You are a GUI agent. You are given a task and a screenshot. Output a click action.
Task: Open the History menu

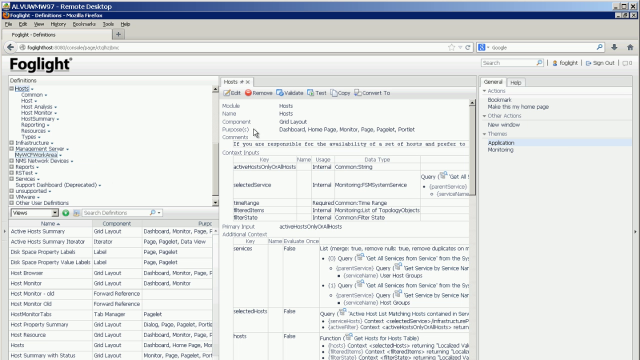pos(58,24)
